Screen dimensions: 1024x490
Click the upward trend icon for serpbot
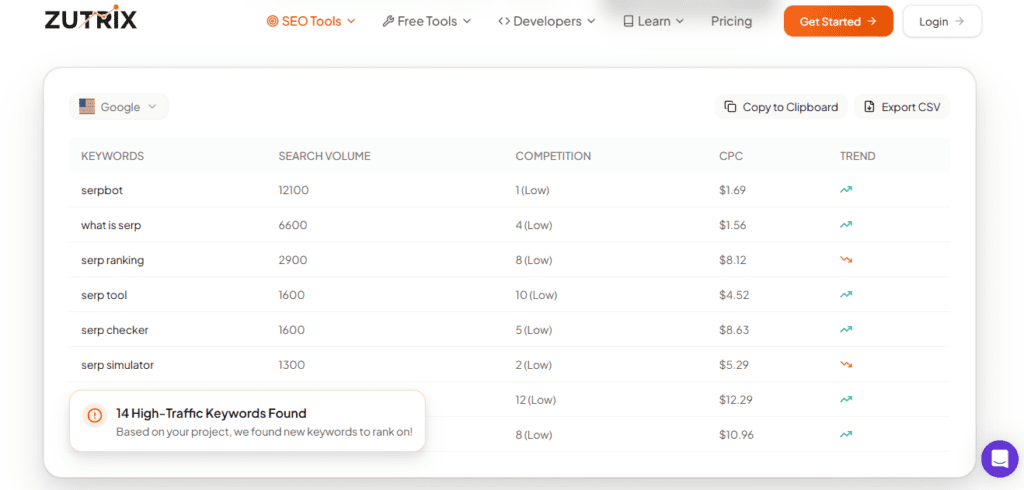click(x=846, y=190)
